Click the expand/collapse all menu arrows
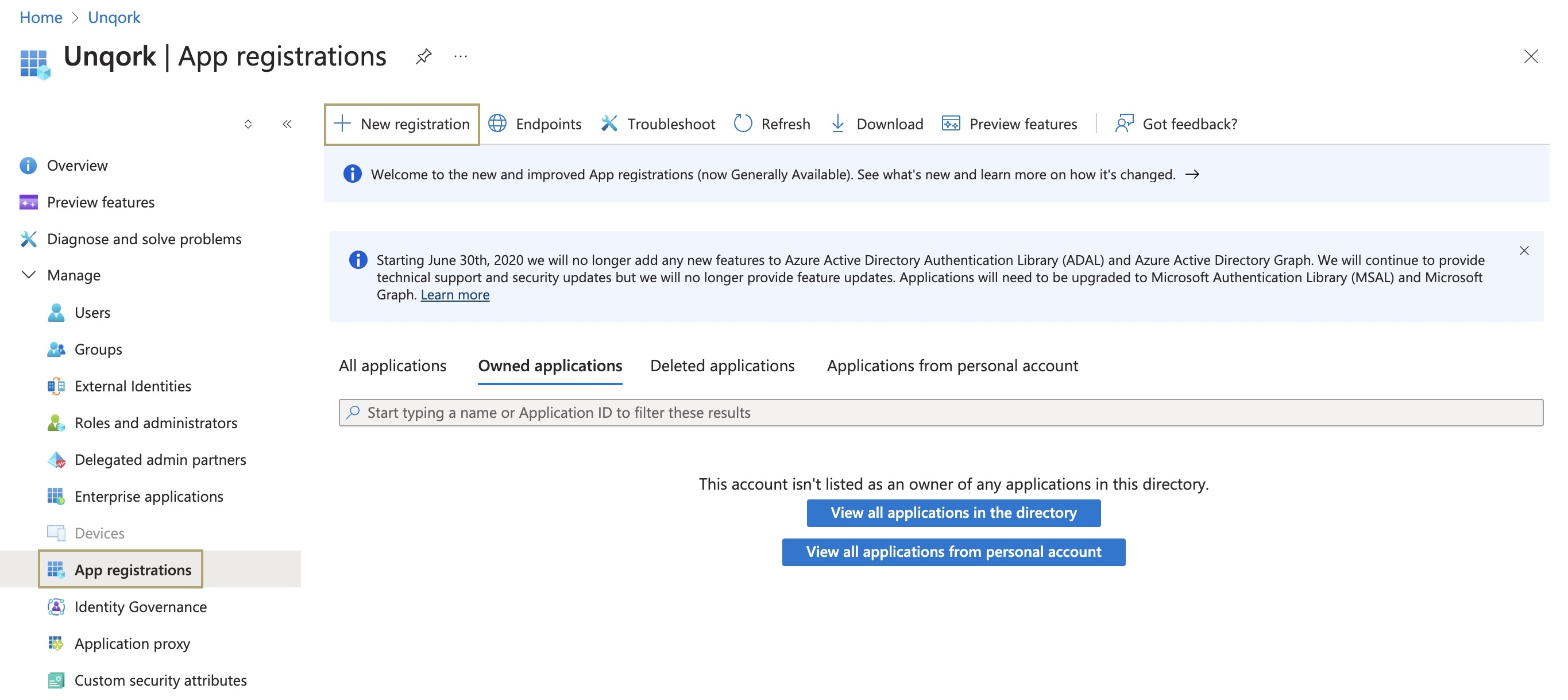The image size is (1568, 700). tap(248, 124)
